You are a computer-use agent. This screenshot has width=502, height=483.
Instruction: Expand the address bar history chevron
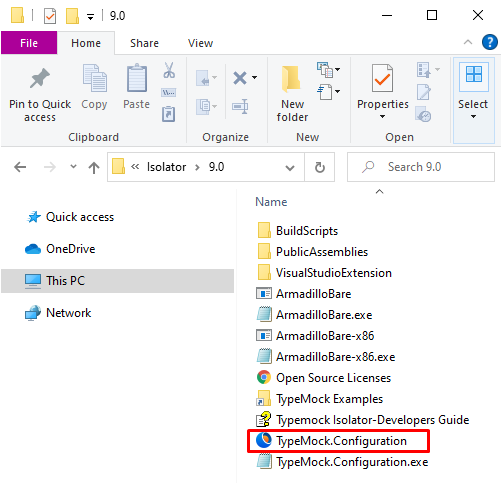coord(290,167)
